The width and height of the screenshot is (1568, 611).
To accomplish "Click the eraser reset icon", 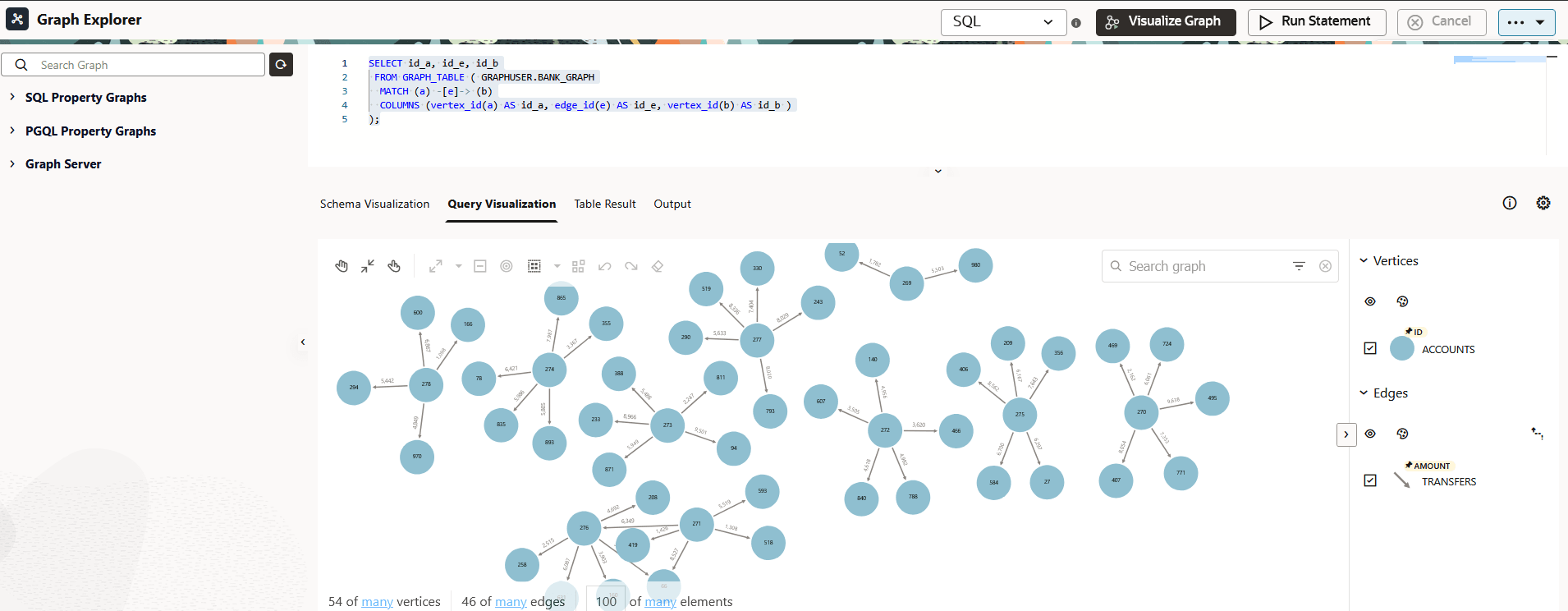I will click(x=658, y=266).
